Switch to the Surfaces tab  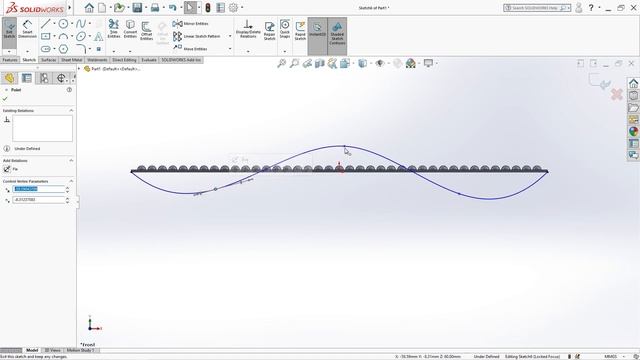(x=49, y=60)
